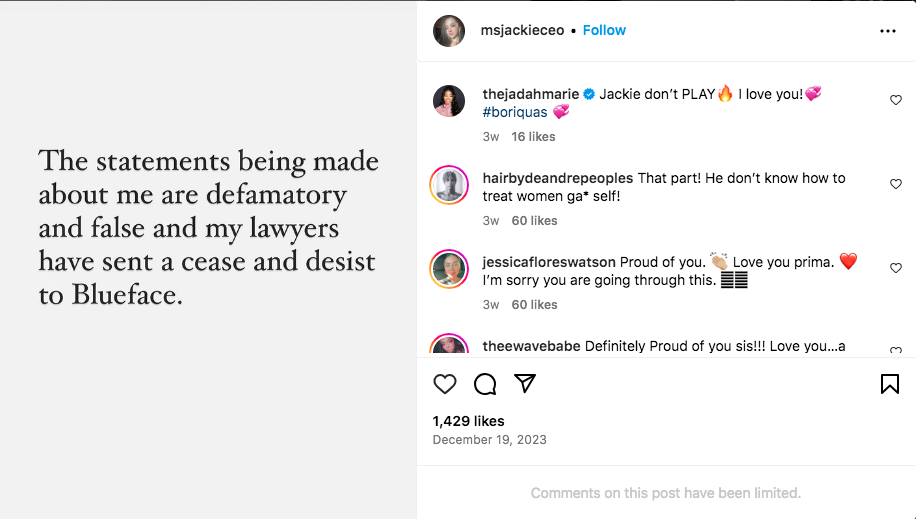This screenshot has height=519, width=916.
Task: Open thejadahmarie username link
Action: coord(530,94)
